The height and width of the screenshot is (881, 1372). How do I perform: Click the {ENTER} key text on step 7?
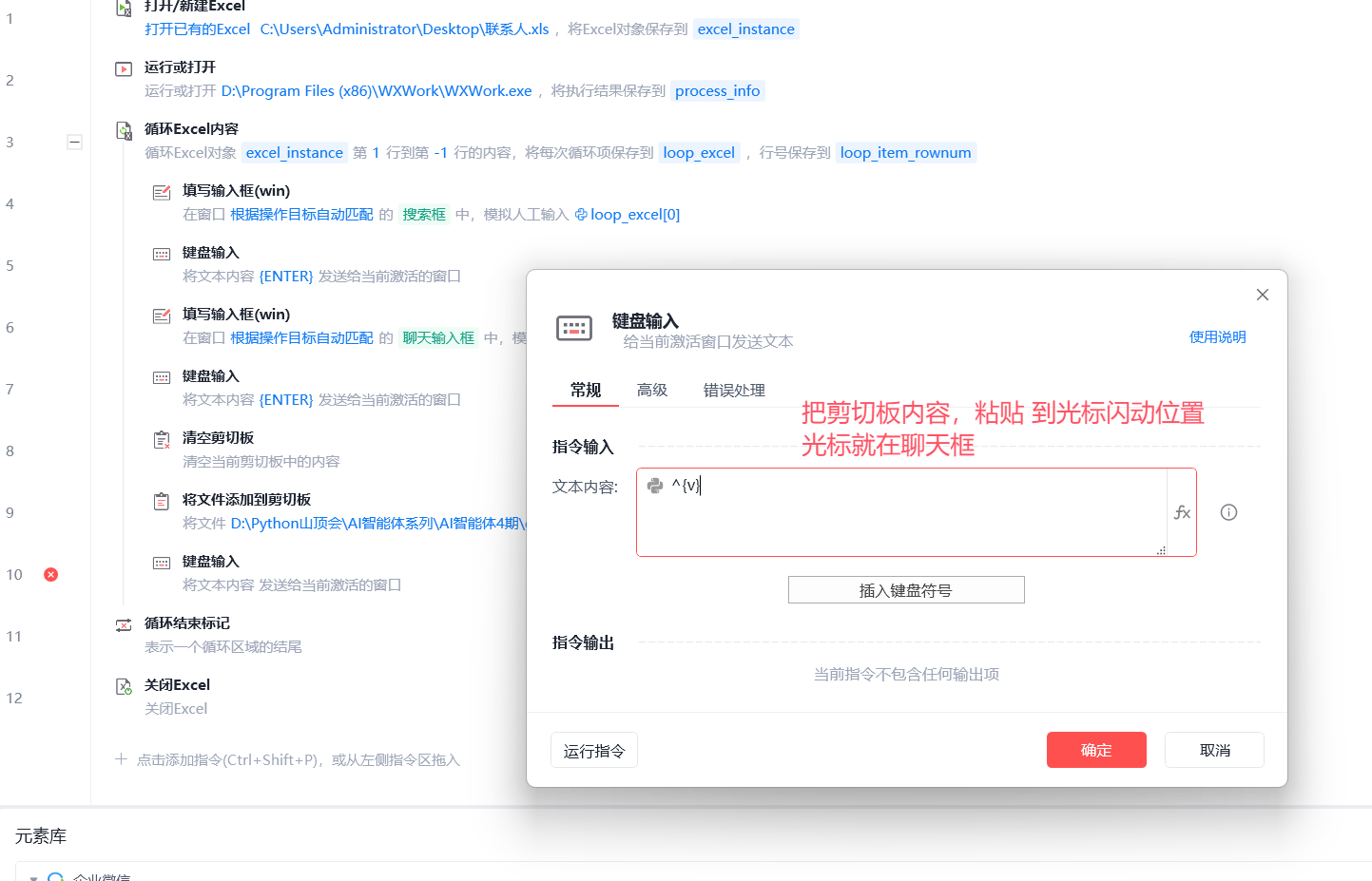tap(286, 399)
